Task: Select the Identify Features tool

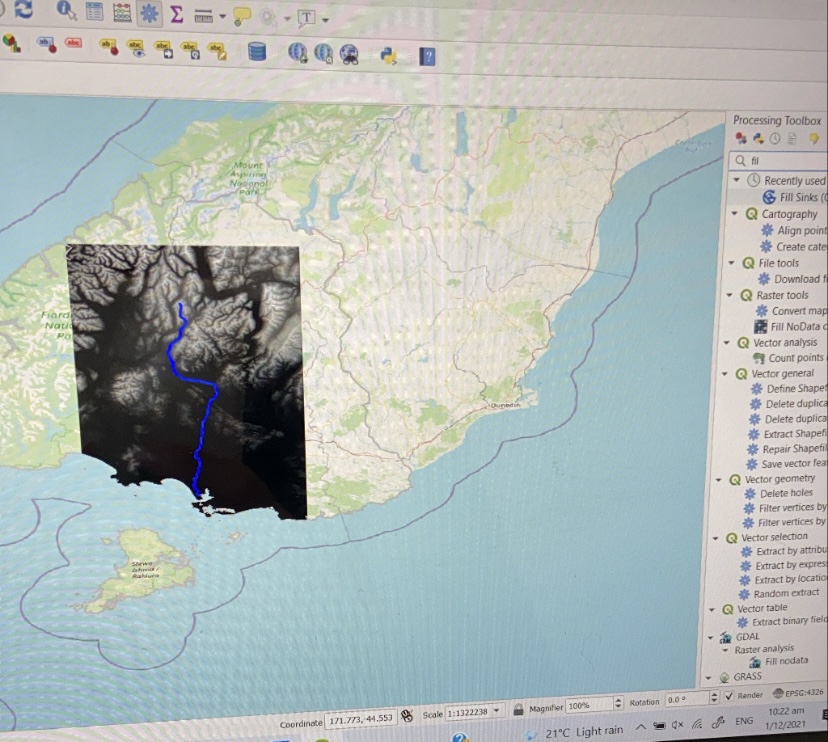Action: pos(66,10)
